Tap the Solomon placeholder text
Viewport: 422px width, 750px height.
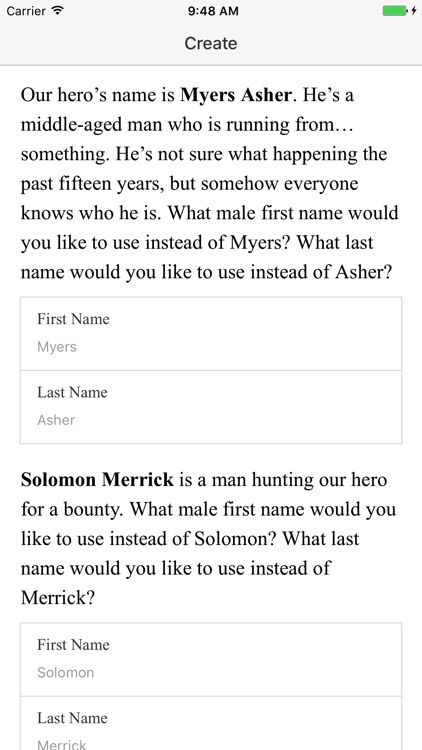click(x=66, y=673)
